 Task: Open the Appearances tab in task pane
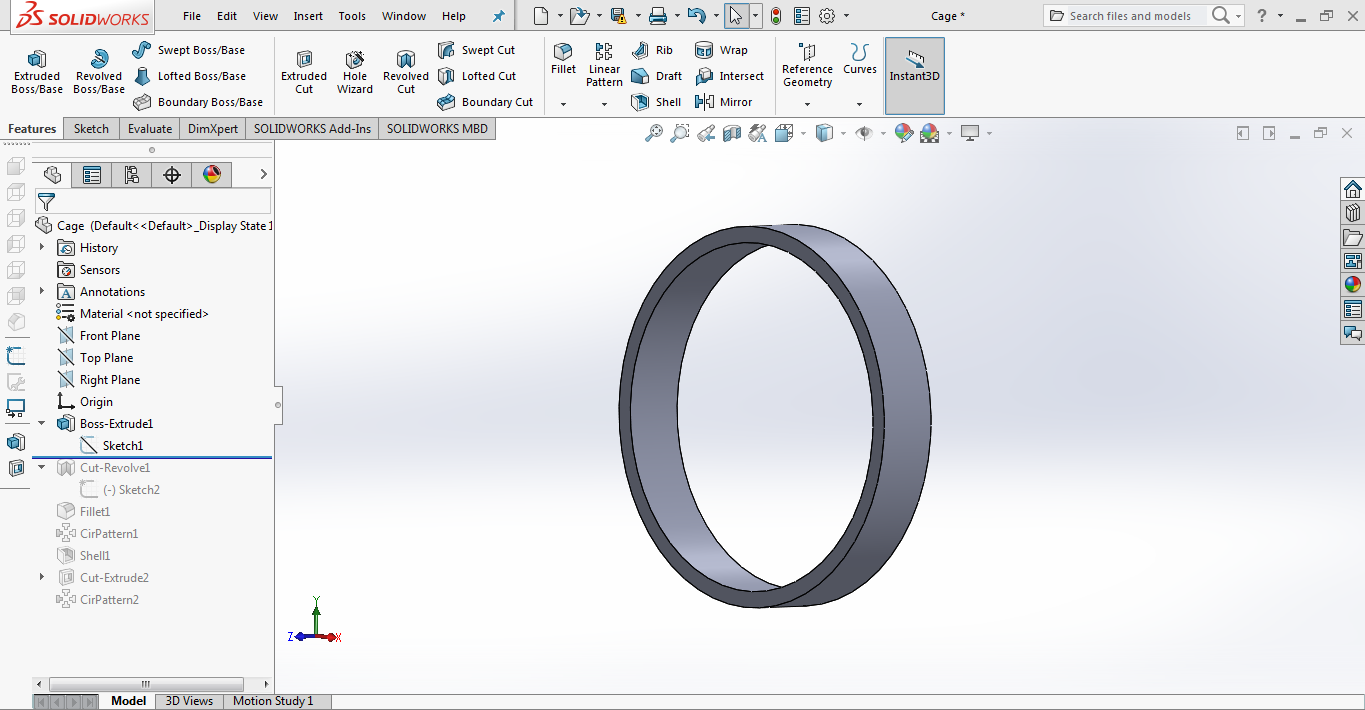pos(1352,285)
